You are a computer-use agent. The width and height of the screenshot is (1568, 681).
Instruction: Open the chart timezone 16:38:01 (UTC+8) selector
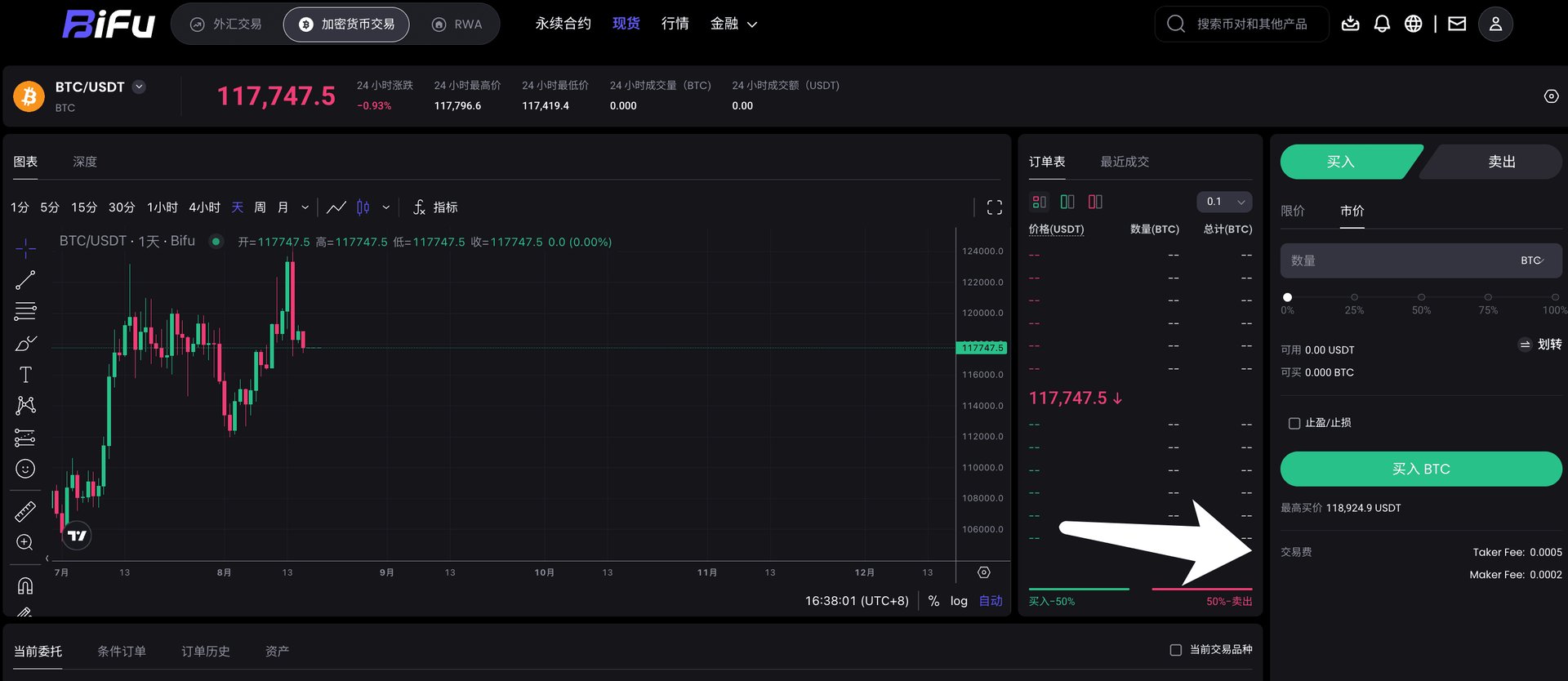(857, 601)
